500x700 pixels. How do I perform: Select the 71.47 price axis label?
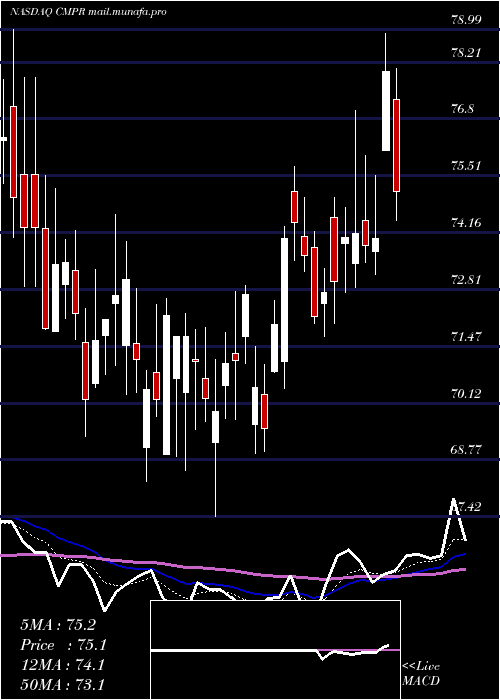pyautogui.click(x=466, y=336)
